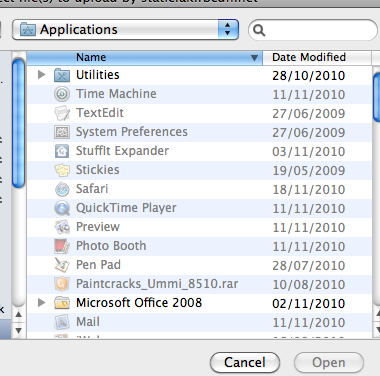This screenshot has width=380, height=376.
Task: Select the StuffIt Expander entry
Action: point(122,151)
